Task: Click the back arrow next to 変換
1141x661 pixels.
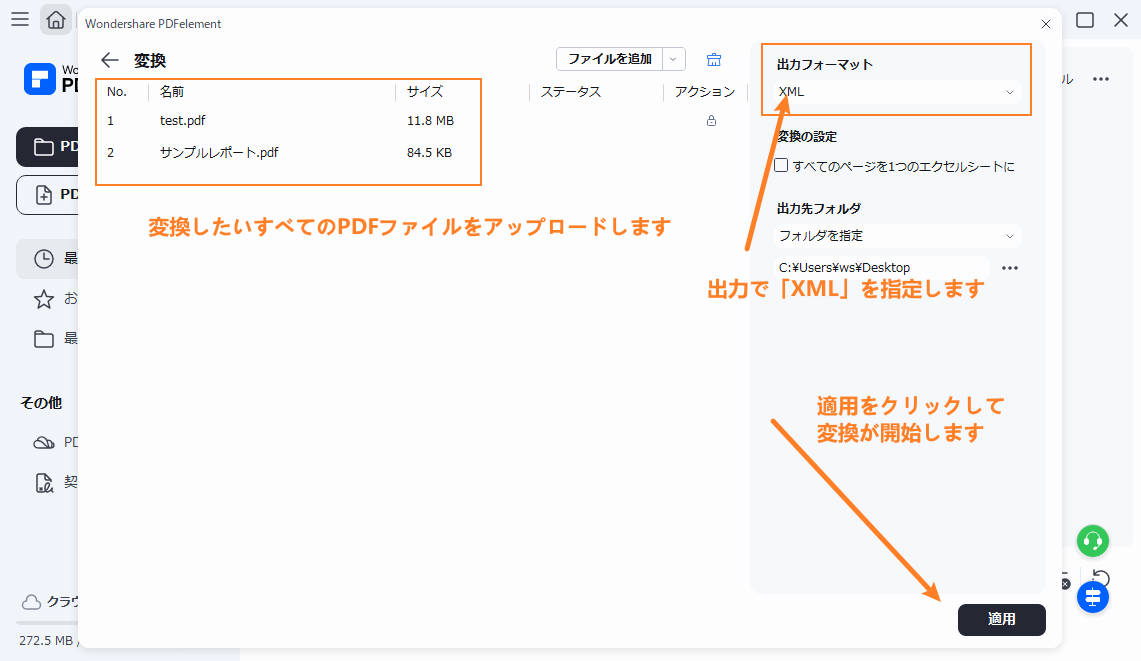Action: tap(109, 59)
